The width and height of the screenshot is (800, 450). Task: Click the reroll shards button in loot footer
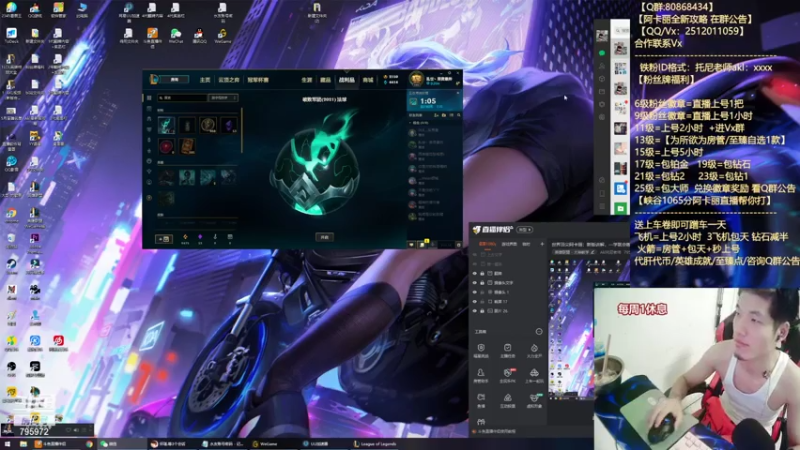(164, 239)
